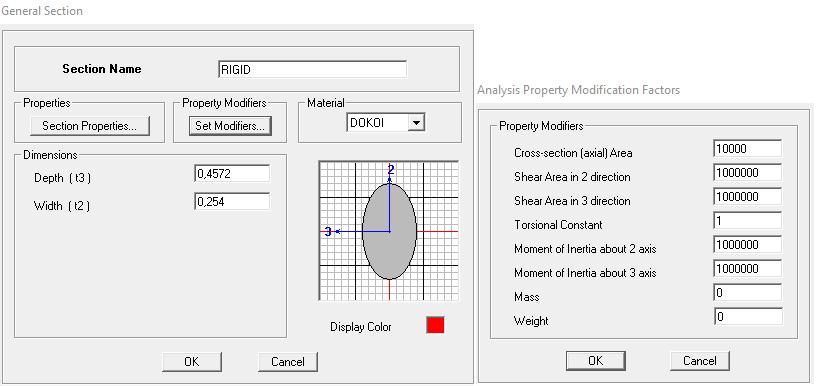This screenshot has width=818, height=386.
Task: Click the 'Analysis Property Modification Factors' title
Action: pos(579,90)
